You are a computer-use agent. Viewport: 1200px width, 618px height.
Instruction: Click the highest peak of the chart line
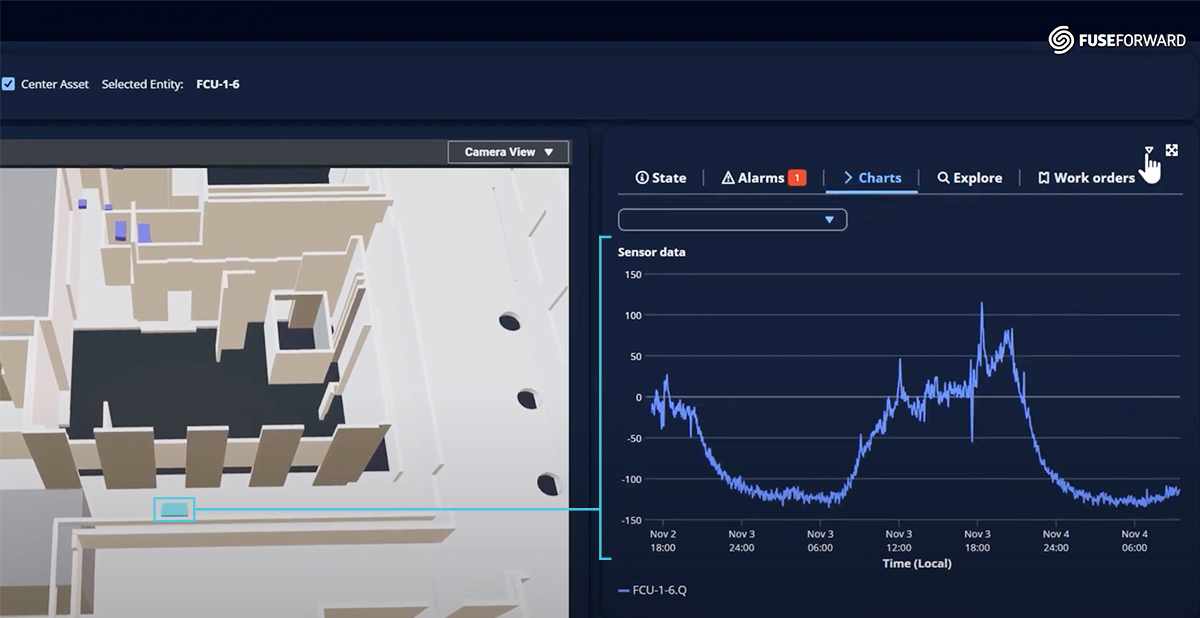click(981, 304)
